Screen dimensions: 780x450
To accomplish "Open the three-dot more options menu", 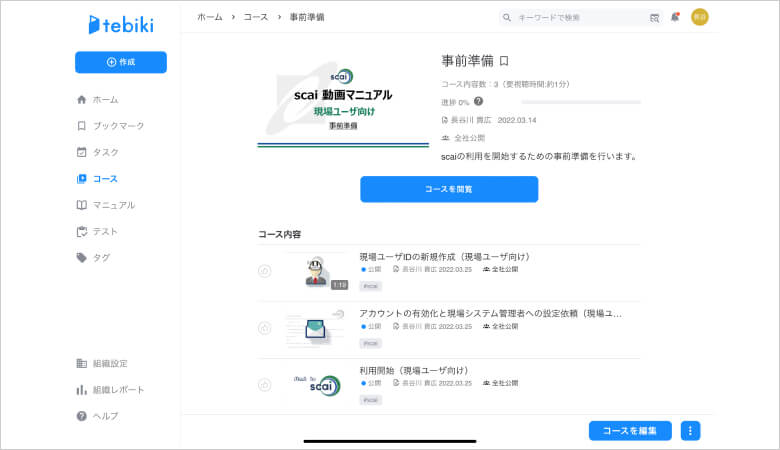I will (x=690, y=431).
